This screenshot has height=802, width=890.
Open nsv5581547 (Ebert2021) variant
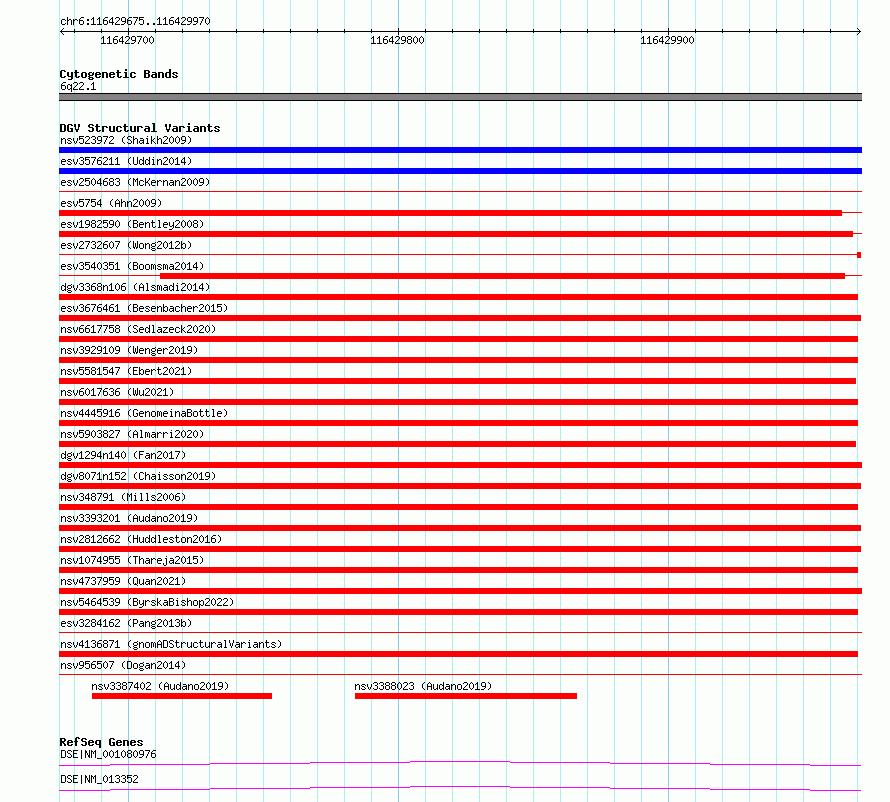tap(126, 371)
